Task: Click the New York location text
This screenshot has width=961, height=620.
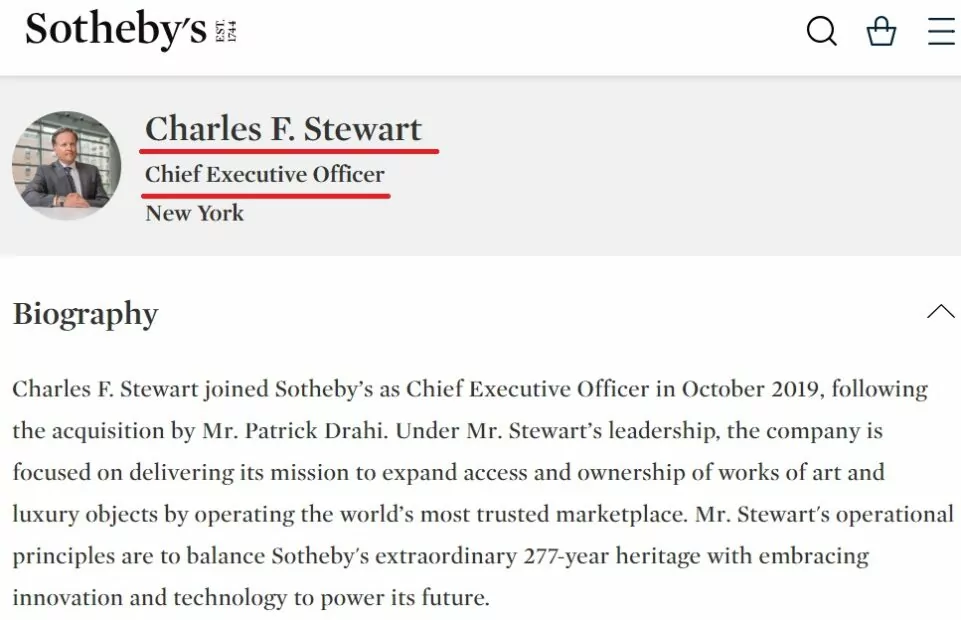Action: point(194,213)
